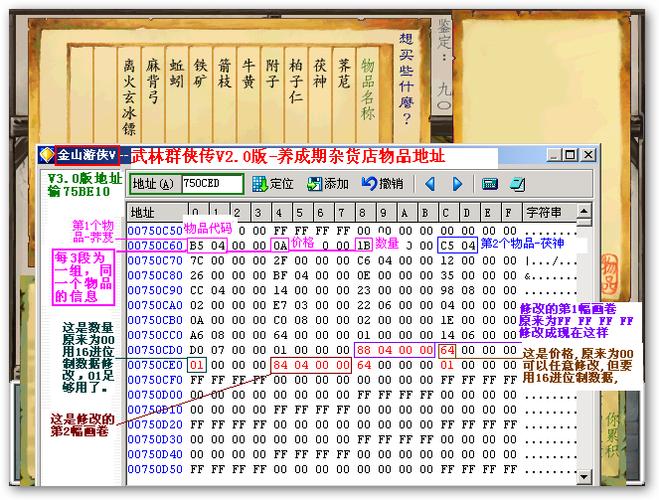The width and height of the screenshot is (659, 500).
Task: Select address row 00750C60
Action: point(155,245)
